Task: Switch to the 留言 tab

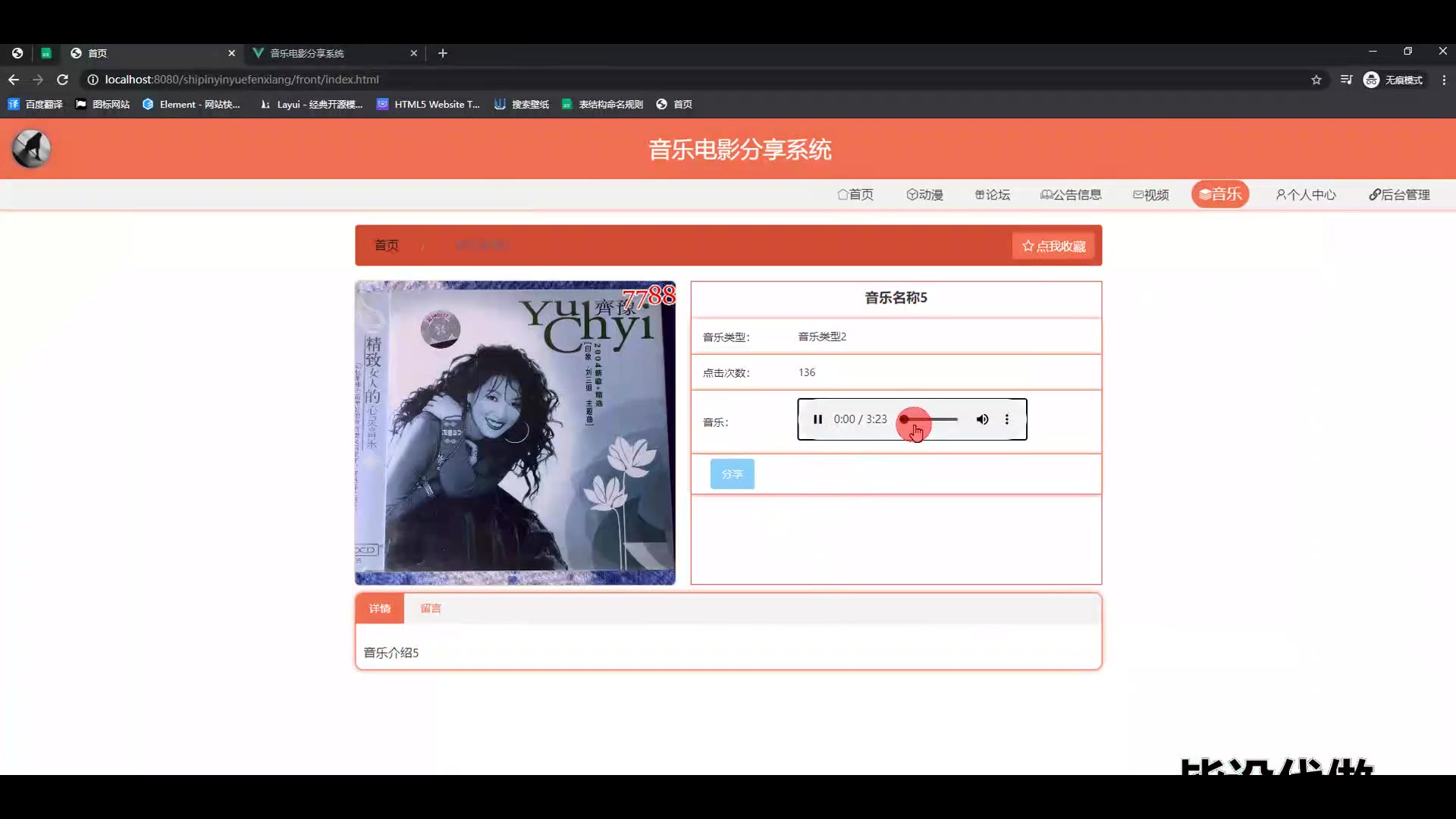Action: pos(431,608)
